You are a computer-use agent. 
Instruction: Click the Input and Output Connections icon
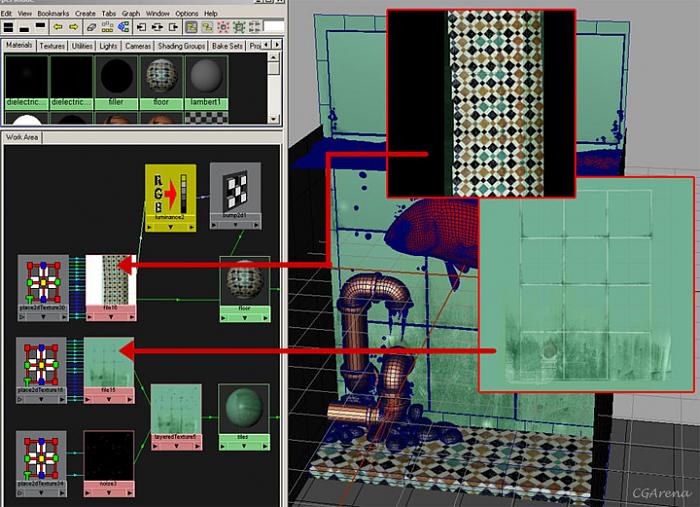click(x=157, y=27)
